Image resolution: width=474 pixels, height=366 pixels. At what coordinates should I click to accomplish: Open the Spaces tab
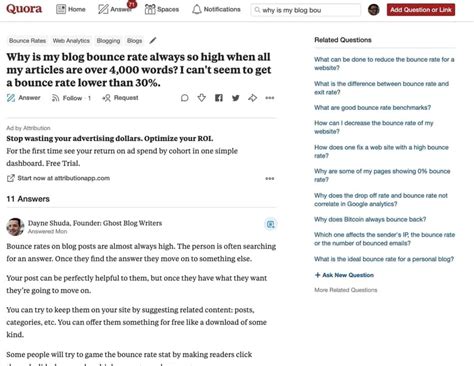click(162, 9)
